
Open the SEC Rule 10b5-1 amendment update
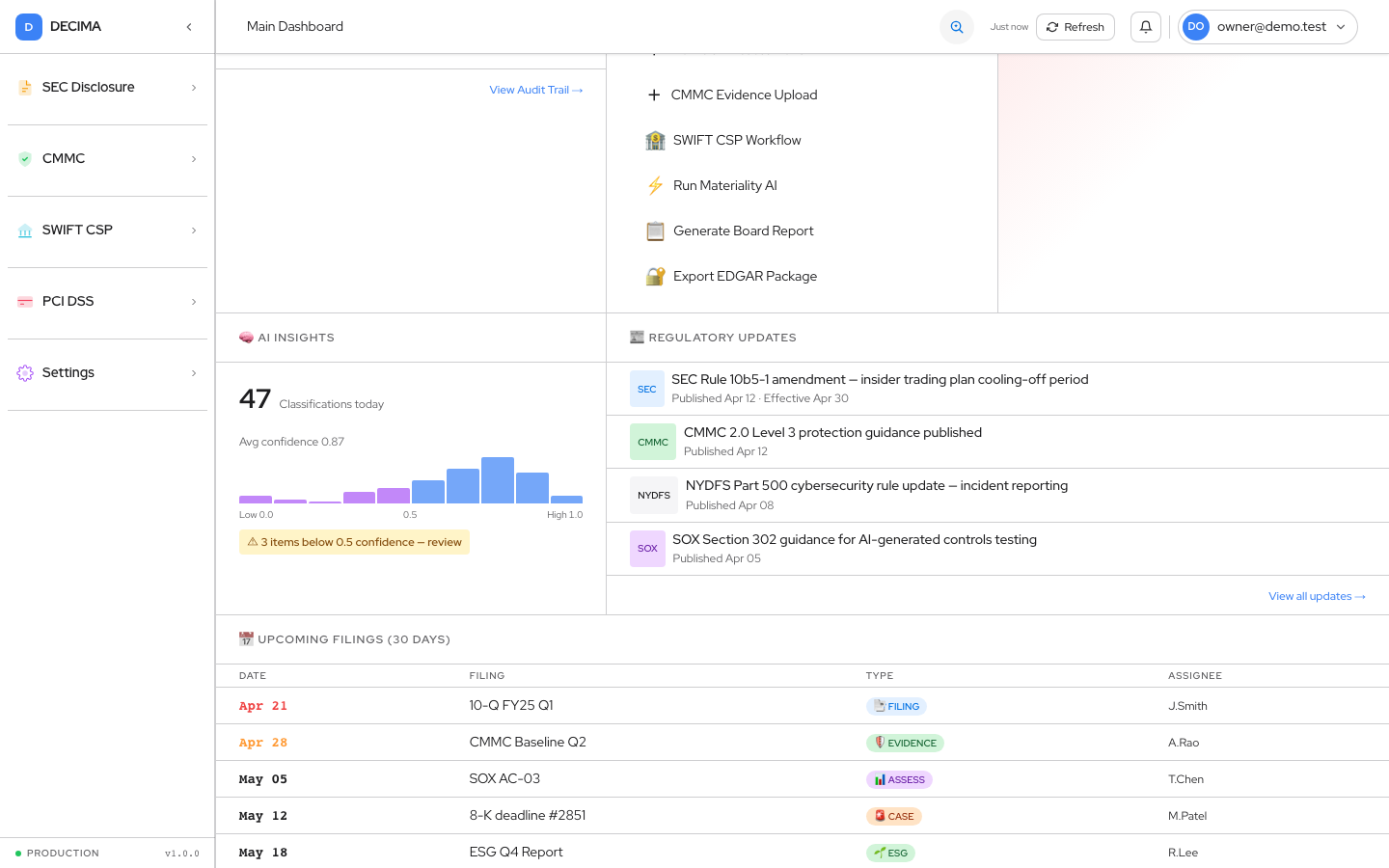pos(997,389)
